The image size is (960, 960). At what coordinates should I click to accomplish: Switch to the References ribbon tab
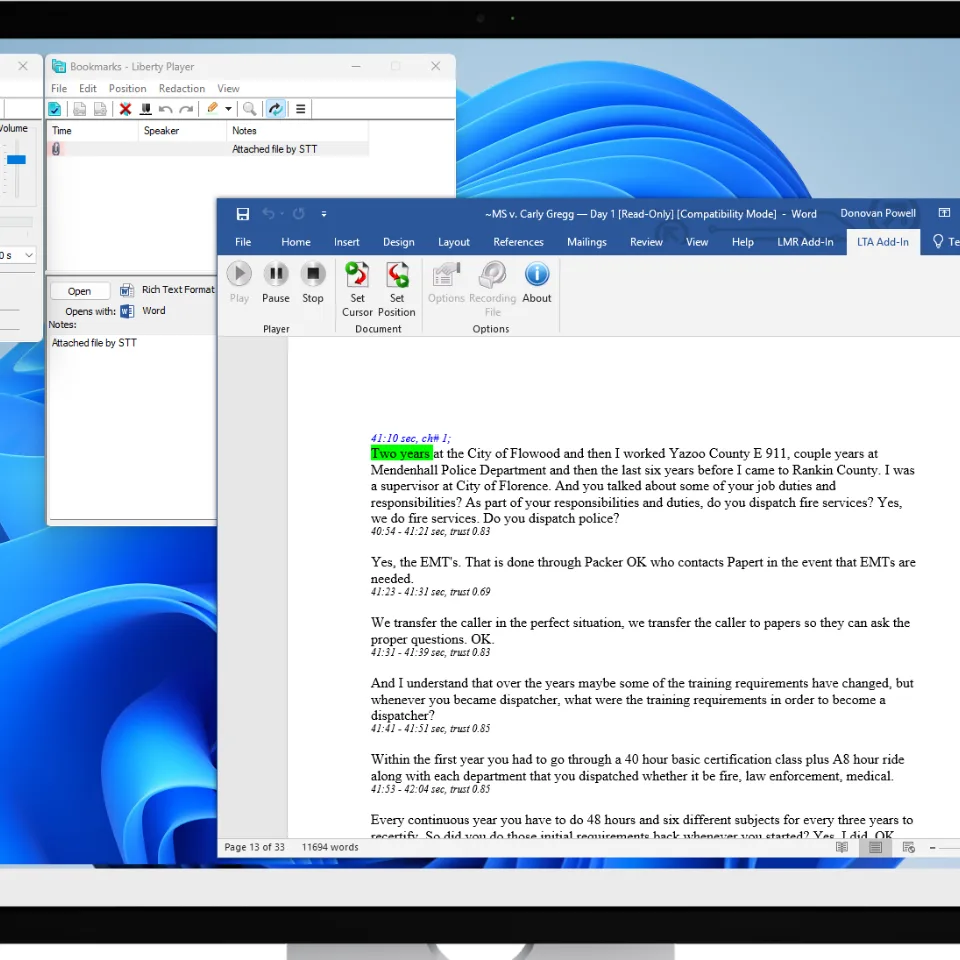coord(519,242)
